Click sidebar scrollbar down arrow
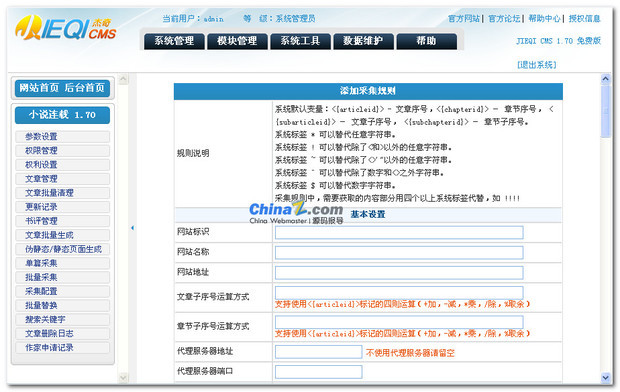620x392 pixels. (x=123, y=378)
